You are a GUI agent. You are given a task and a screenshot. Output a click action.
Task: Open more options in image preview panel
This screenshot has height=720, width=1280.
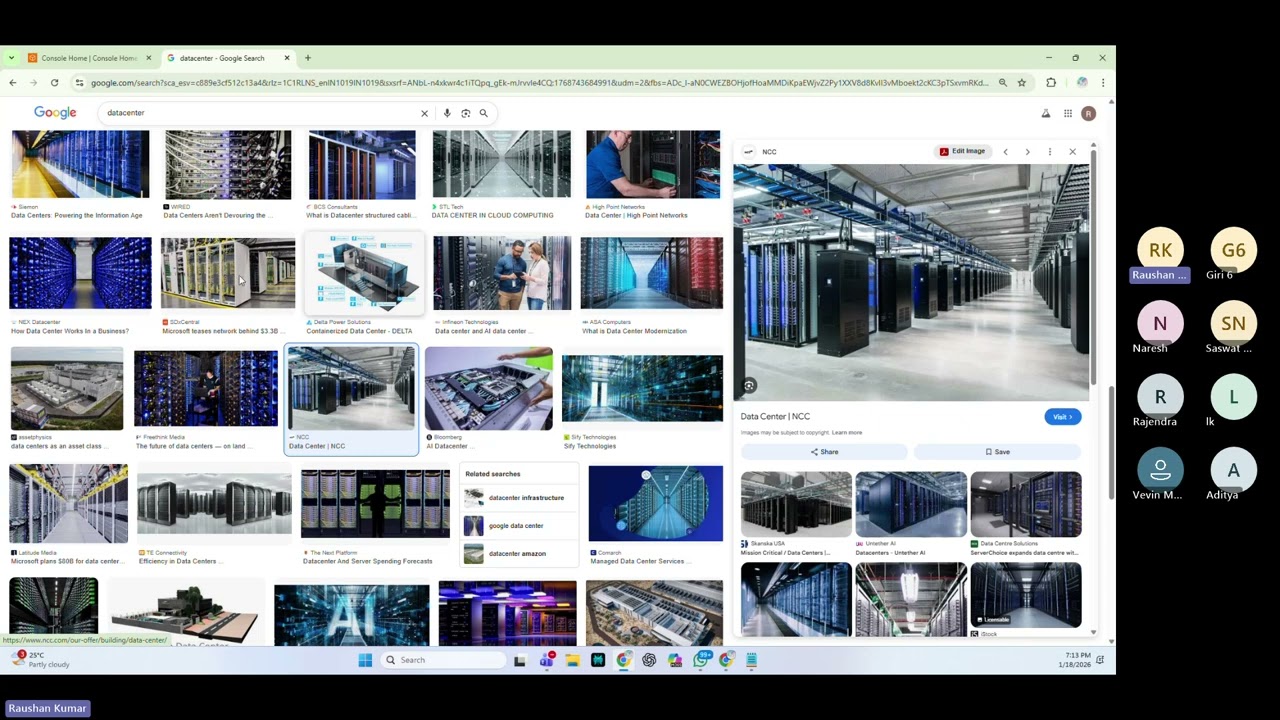[x=1049, y=152]
